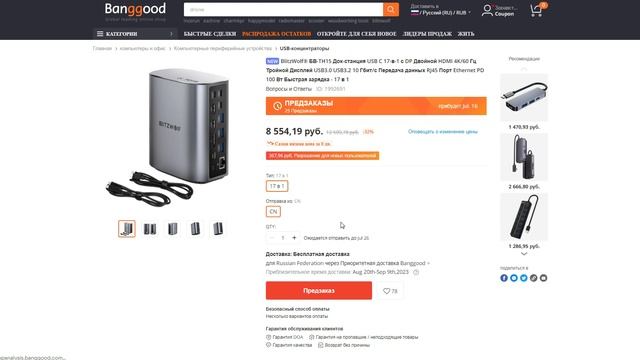This screenshot has width=640, height=360.
Task: Click the Banggood logo
Action: pos(135,9)
